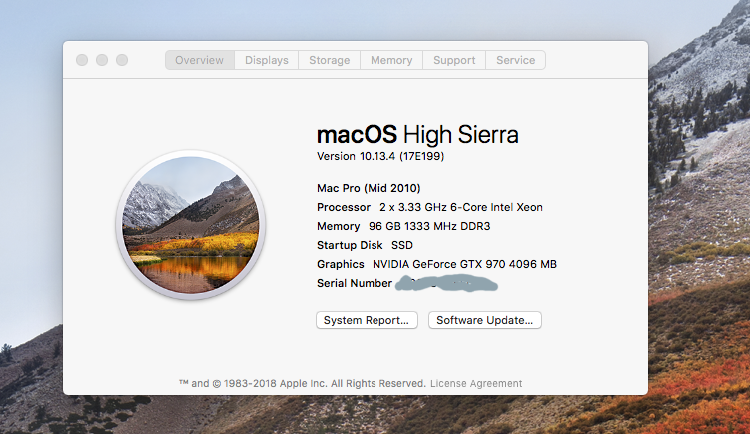The height and width of the screenshot is (434, 750).
Task: Minimize the About This Mac window
Action: tap(102, 60)
